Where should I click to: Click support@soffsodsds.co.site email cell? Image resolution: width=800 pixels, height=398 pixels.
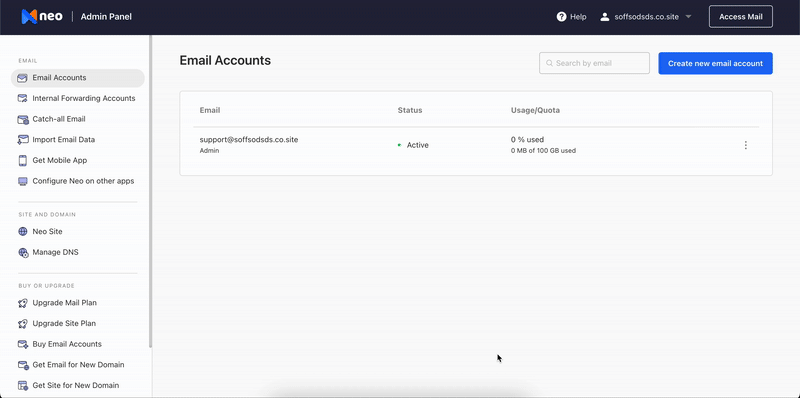pos(248,140)
